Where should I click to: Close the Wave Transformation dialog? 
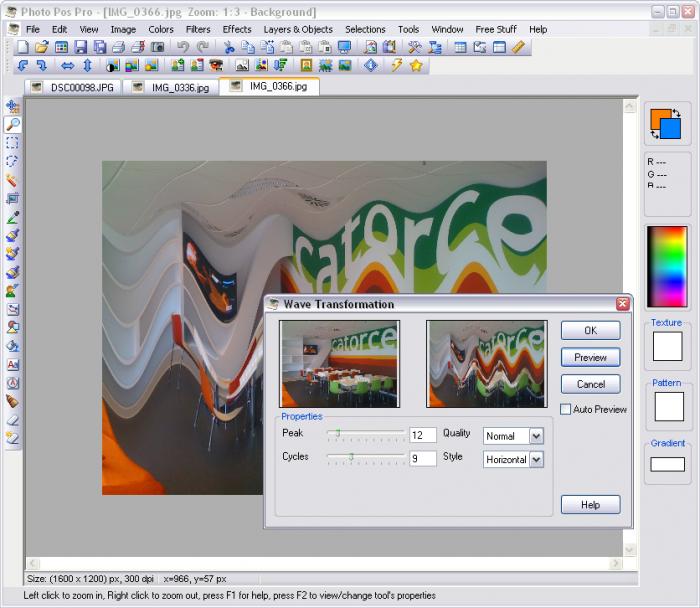622,304
